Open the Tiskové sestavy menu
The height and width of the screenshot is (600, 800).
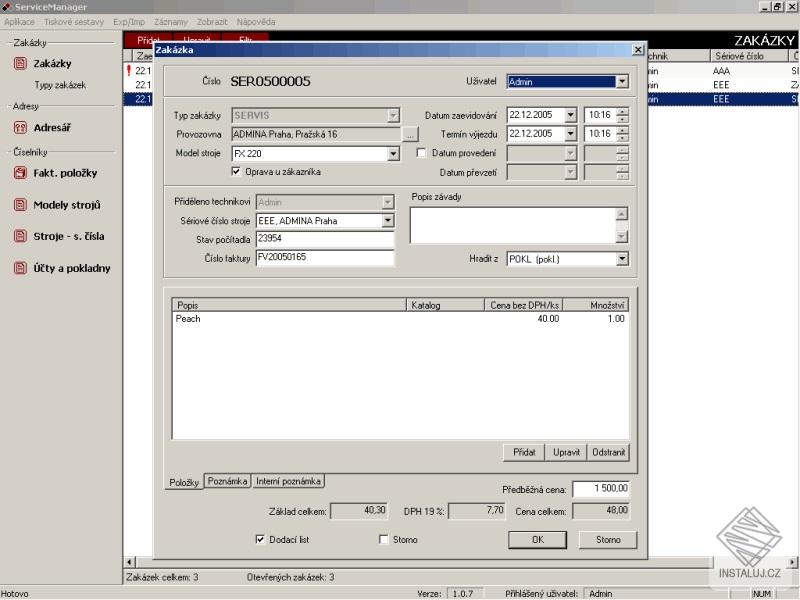(74, 22)
